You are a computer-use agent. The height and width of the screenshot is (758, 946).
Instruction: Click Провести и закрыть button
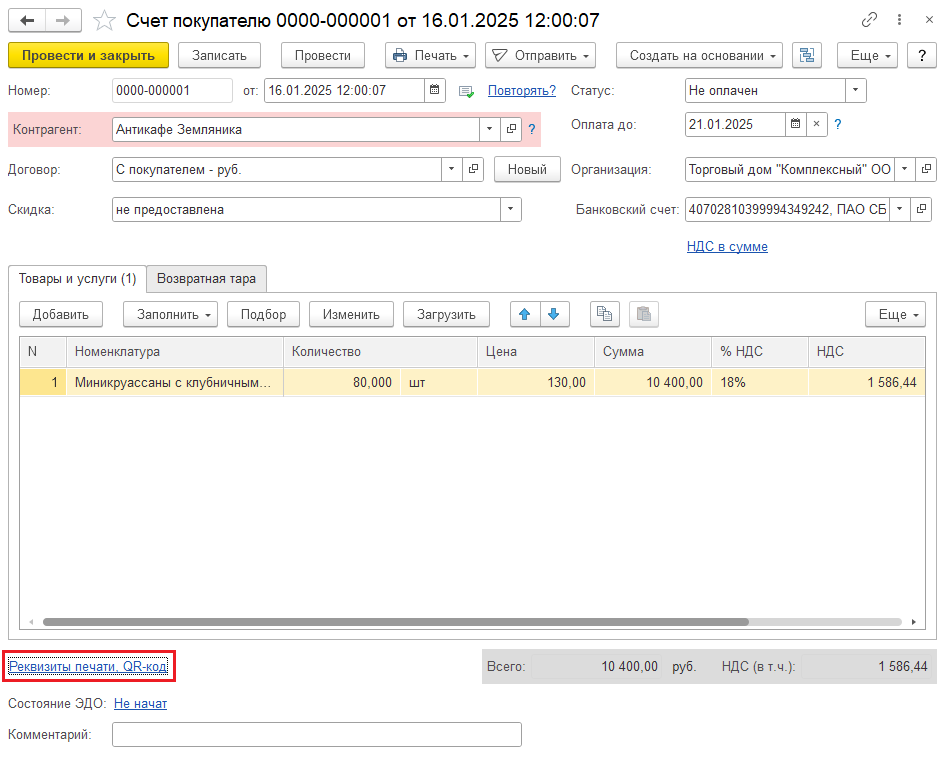pyautogui.click(x=88, y=56)
